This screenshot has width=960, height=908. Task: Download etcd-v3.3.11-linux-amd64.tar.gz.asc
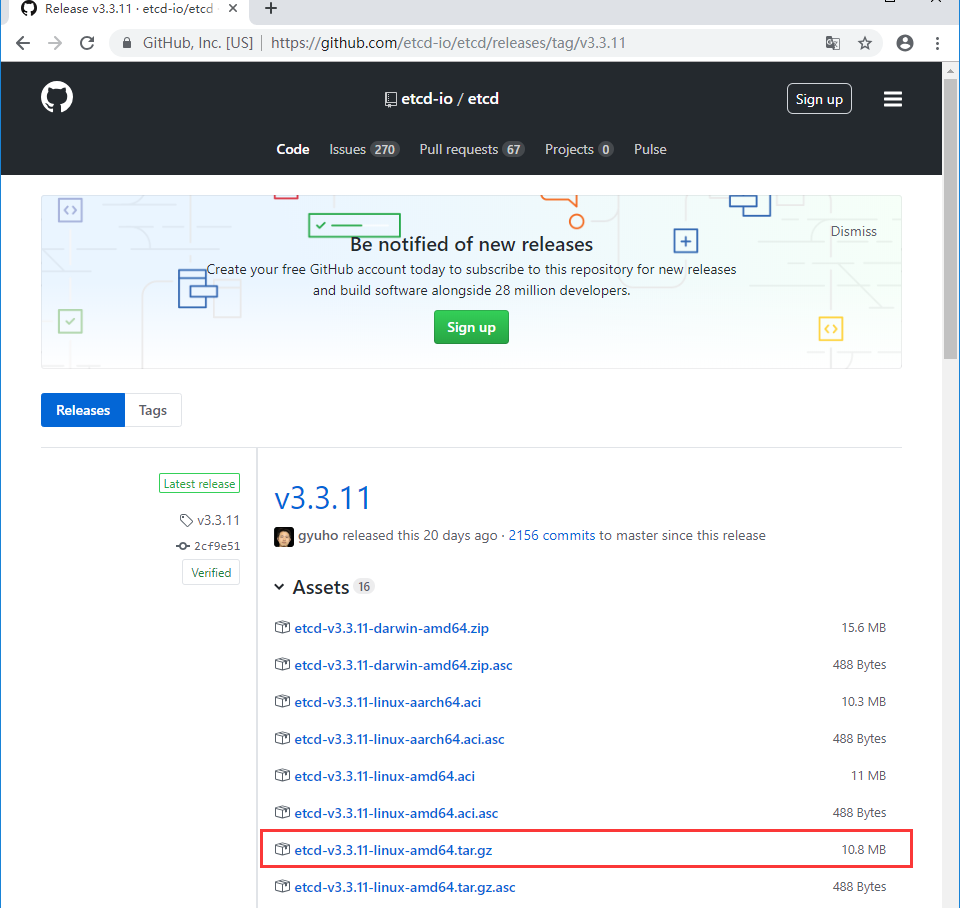(405, 887)
